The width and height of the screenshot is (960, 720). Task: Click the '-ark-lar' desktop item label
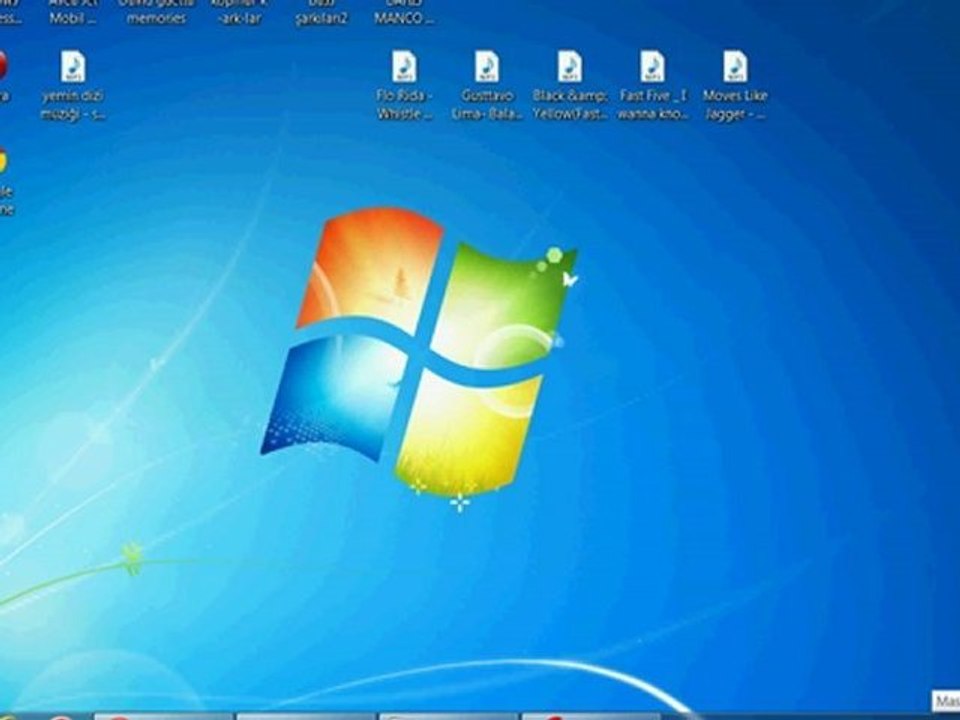(x=239, y=18)
